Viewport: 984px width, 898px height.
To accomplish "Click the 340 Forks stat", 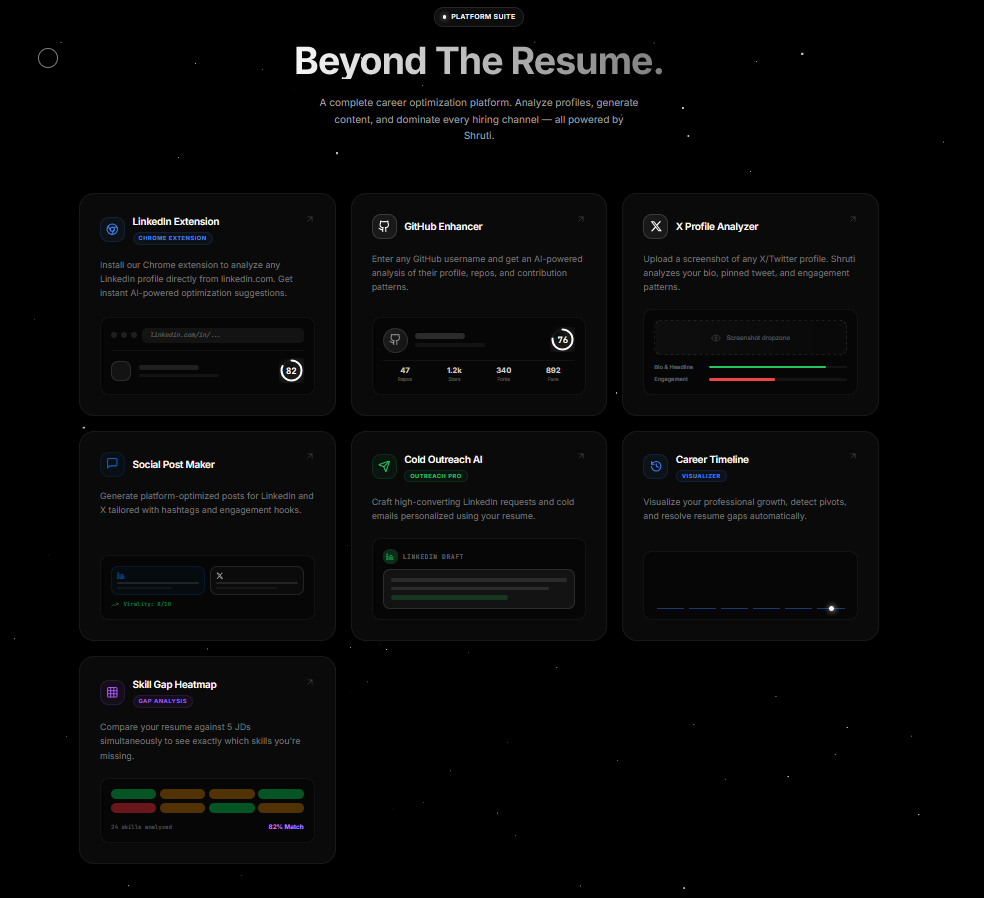I will [503, 374].
